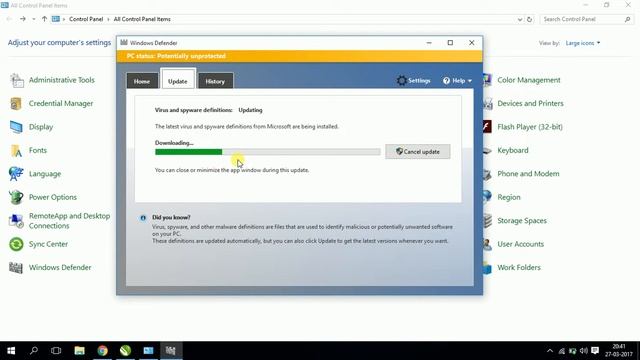The height and width of the screenshot is (360, 640).
Task: Open the Power Options icon
Action: click(x=16, y=197)
